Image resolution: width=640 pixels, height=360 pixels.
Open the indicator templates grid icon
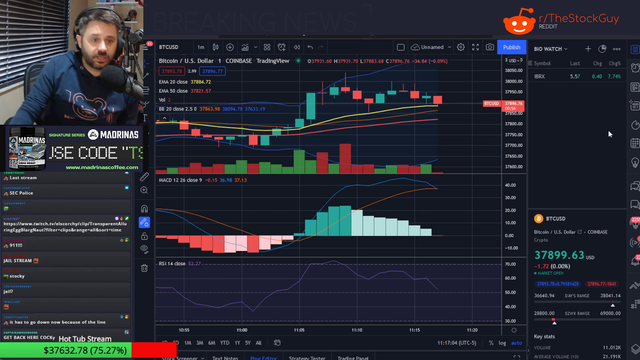pos(267,47)
